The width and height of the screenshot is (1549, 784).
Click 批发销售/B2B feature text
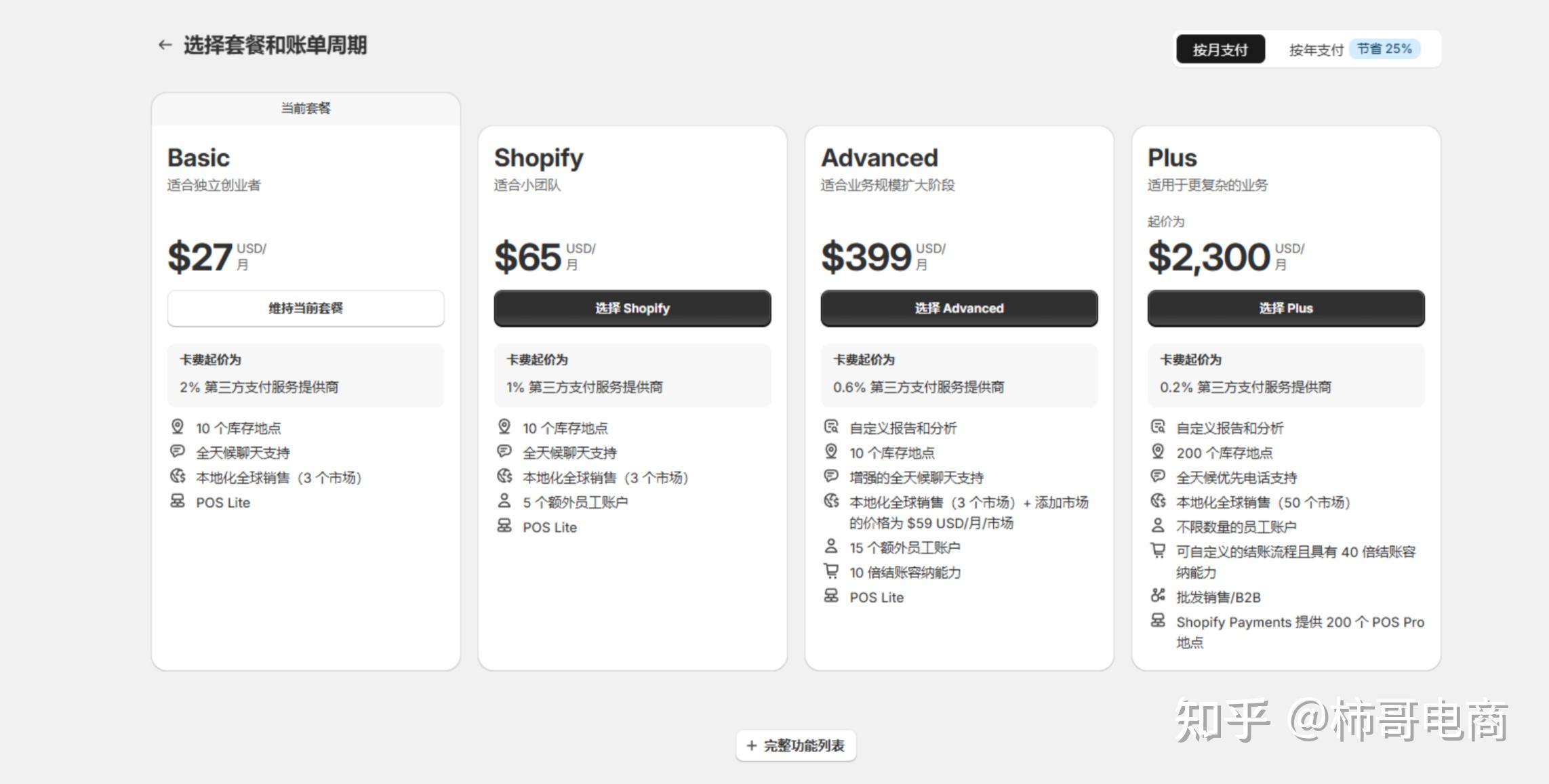click(x=1218, y=598)
